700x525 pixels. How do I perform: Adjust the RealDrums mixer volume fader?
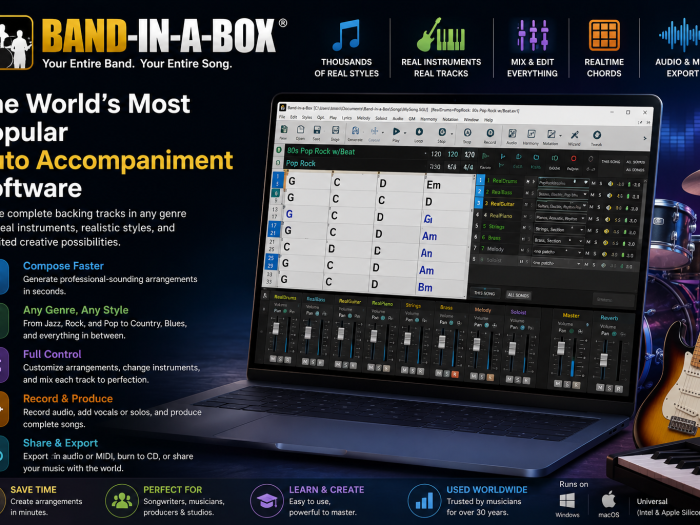[x=275, y=329]
